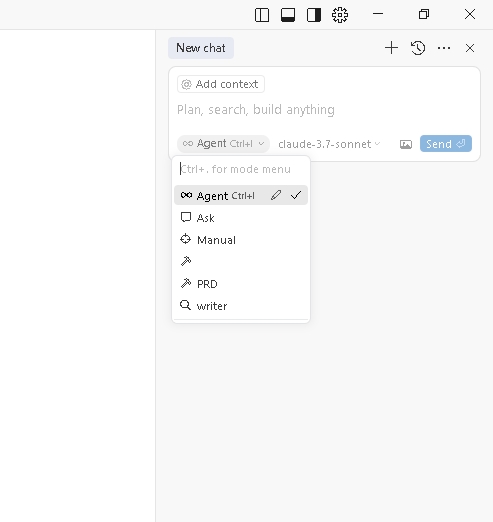Select the unnamed hammer custom mode
Image resolution: width=493 pixels, height=522 pixels.
click(x=241, y=261)
